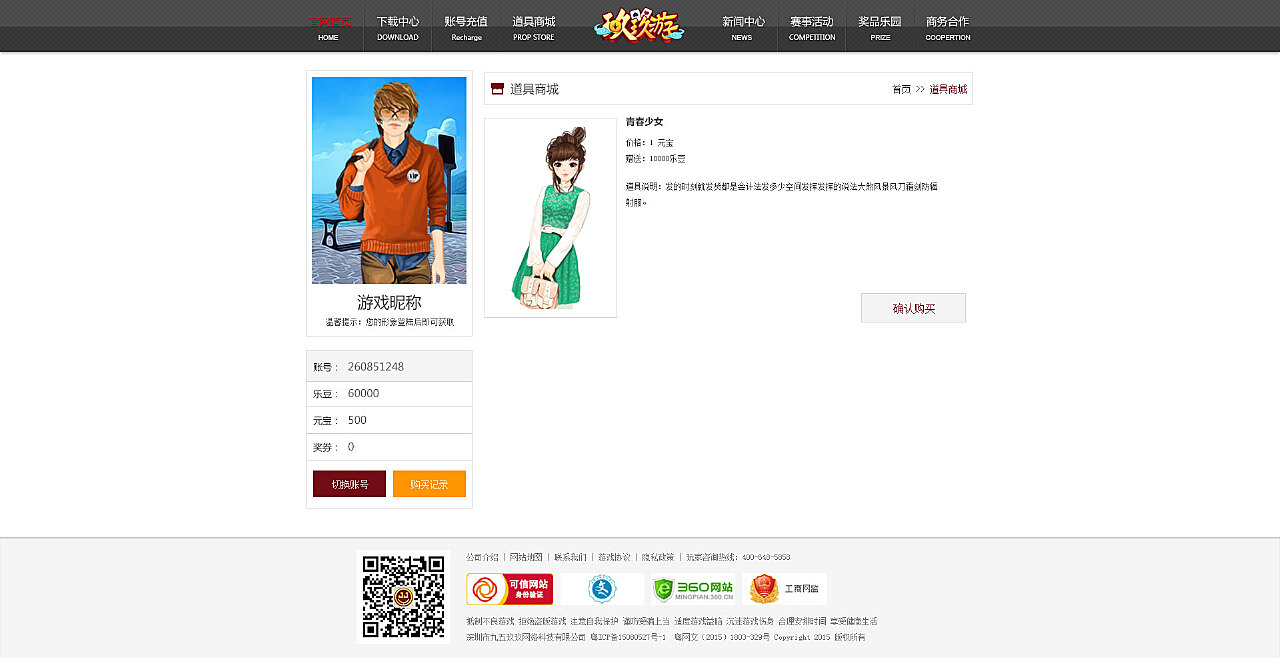Screen dimensions: 1280x658
Task: Open 奖品乐园 PRIZE section
Action: pos(880,28)
